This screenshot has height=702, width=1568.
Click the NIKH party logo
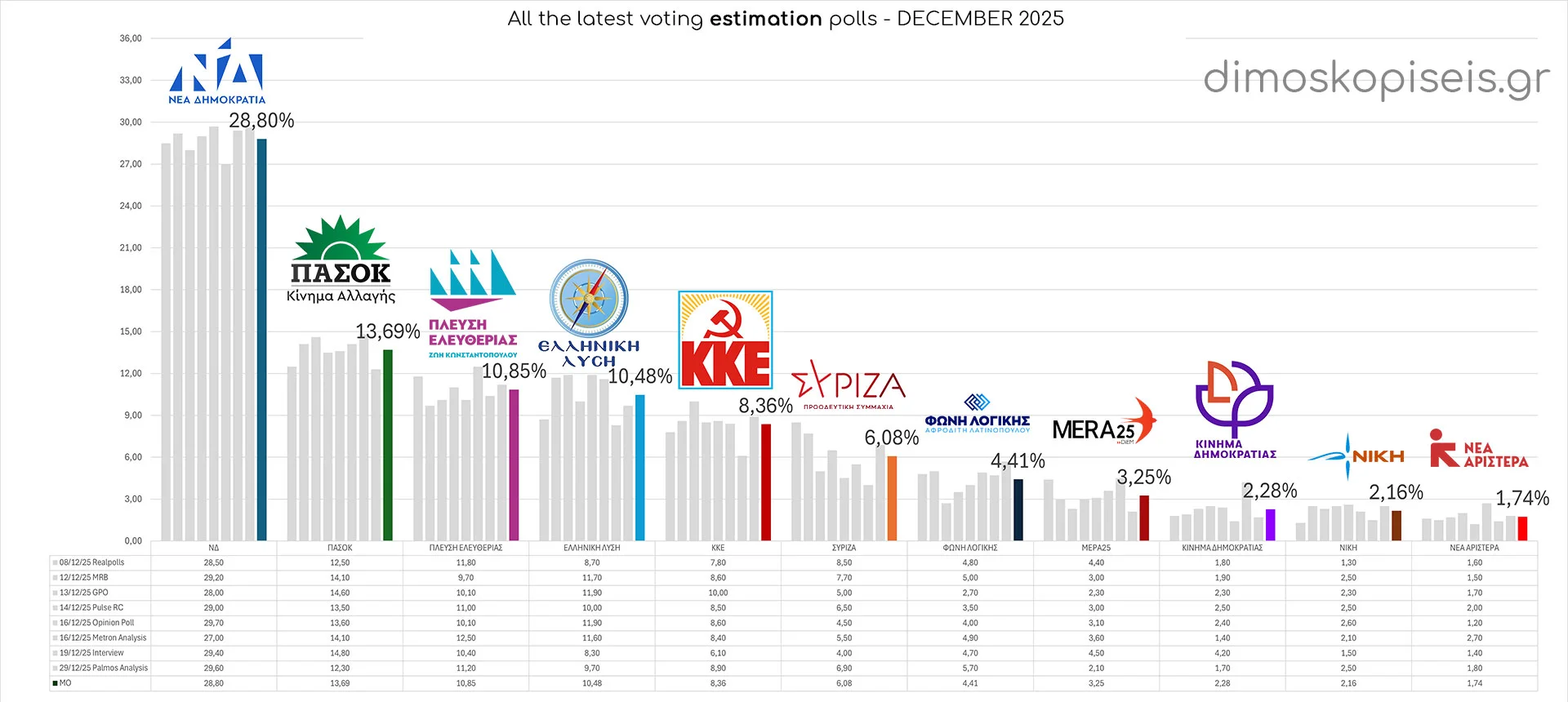(x=1356, y=455)
